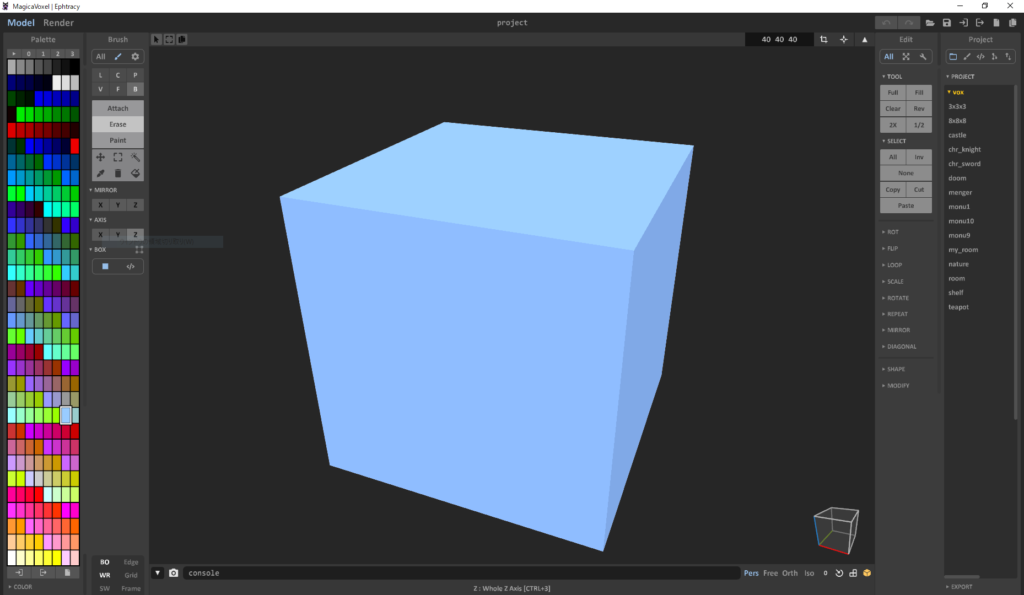Open a file with the folder icon

(930, 23)
